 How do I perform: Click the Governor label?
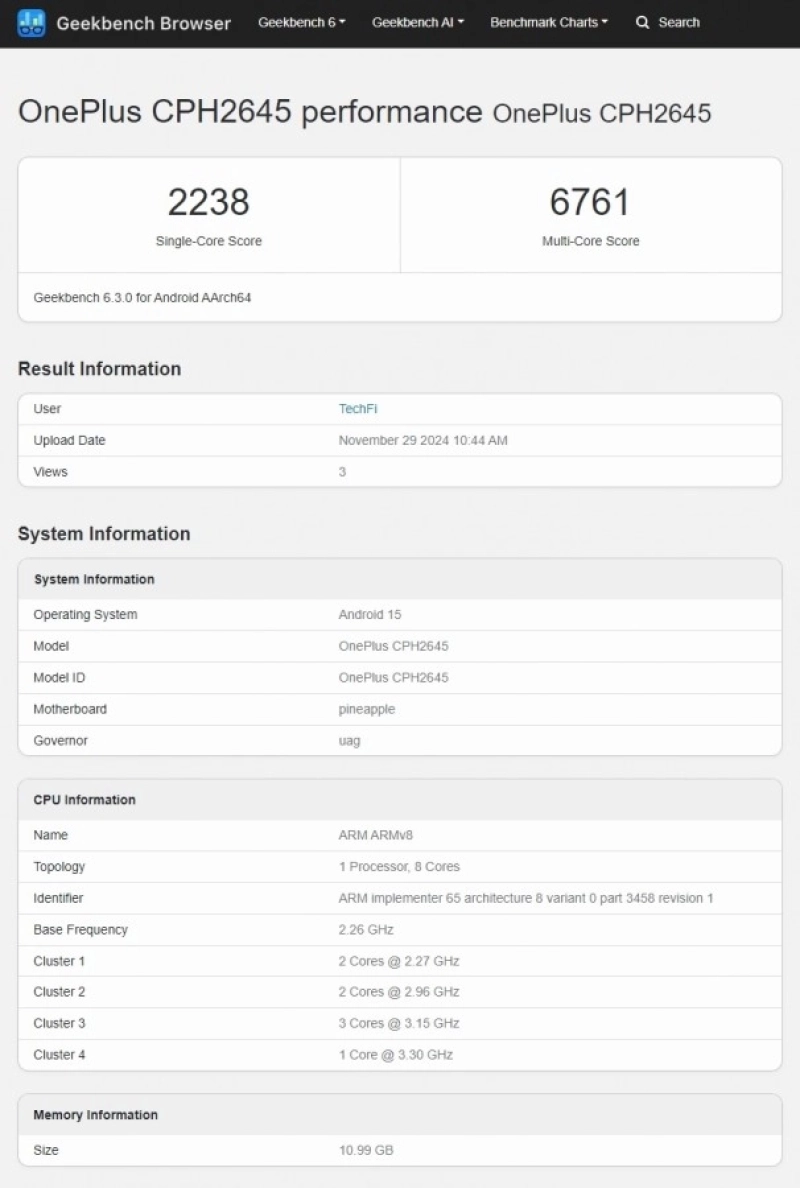coord(61,741)
